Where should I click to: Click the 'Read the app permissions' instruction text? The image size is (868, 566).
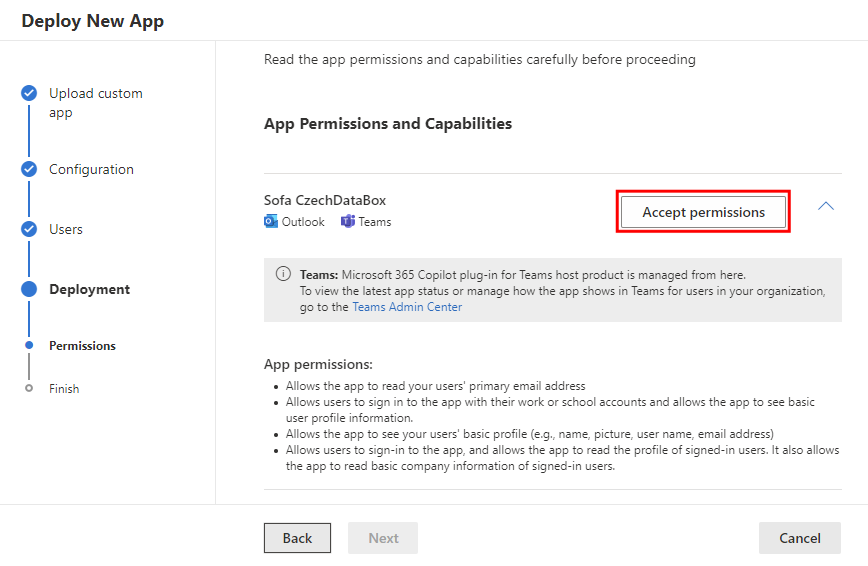(x=479, y=59)
